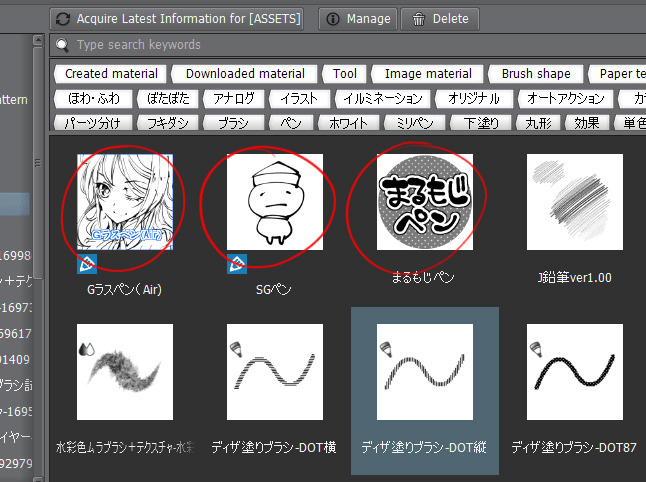Toggle the ペン tag

click(x=291, y=122)
